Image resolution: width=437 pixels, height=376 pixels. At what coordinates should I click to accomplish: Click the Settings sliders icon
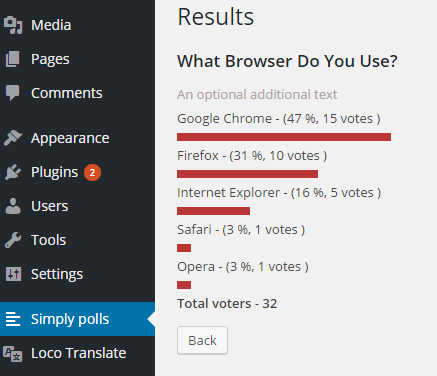tap(13, 274)
